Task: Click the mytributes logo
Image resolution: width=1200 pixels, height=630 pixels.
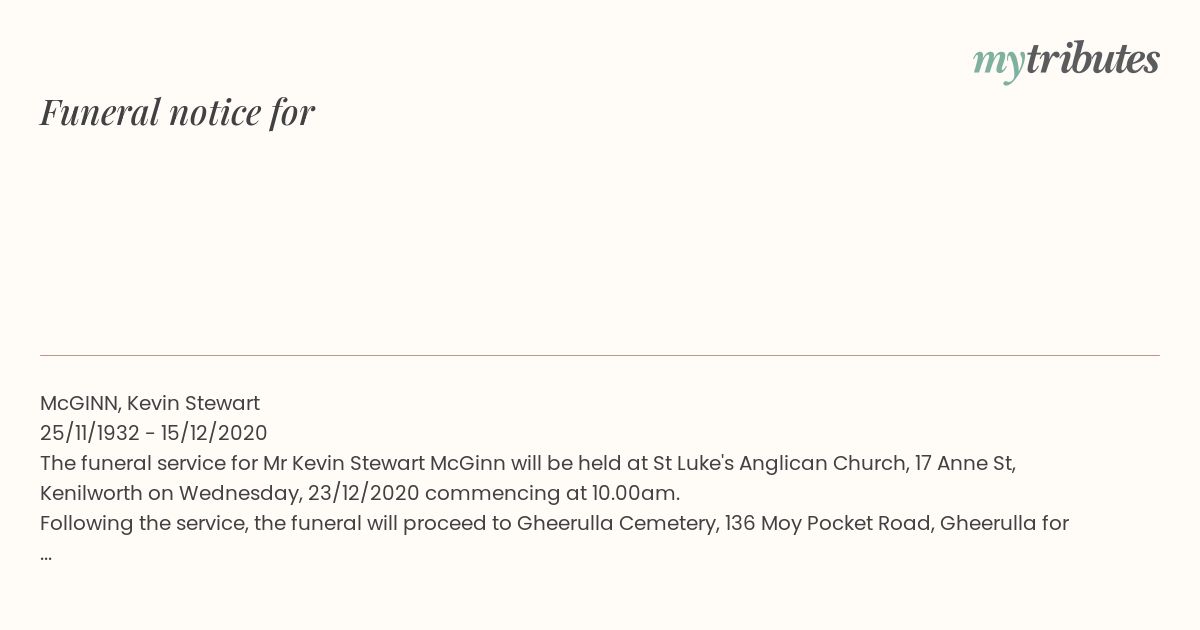Action: pyautogui.click(x=1066, y=61)
